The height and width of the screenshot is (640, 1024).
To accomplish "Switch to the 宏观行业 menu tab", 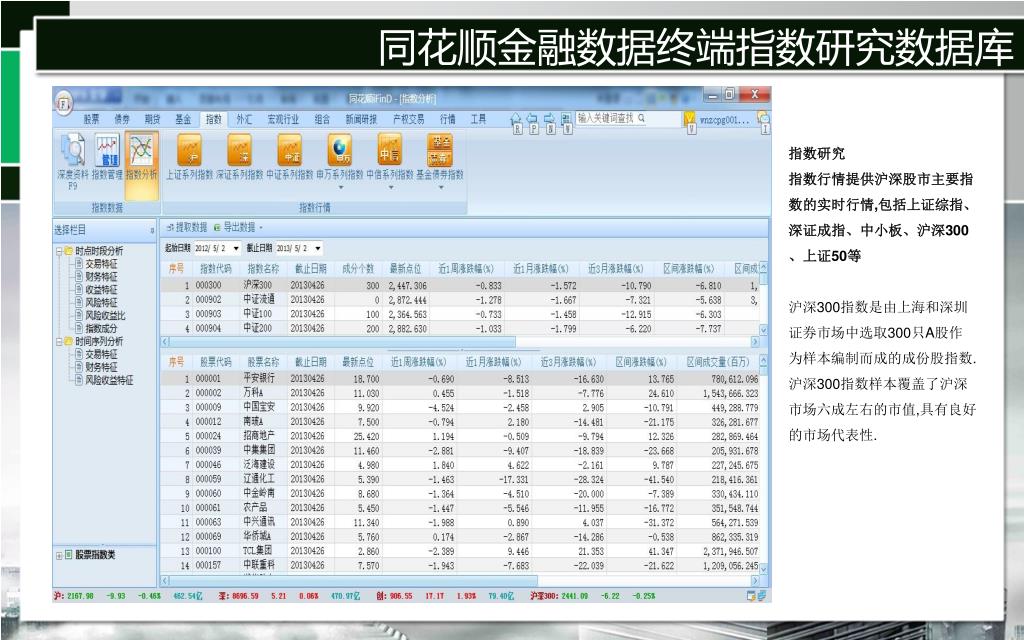I will [283, 119].
